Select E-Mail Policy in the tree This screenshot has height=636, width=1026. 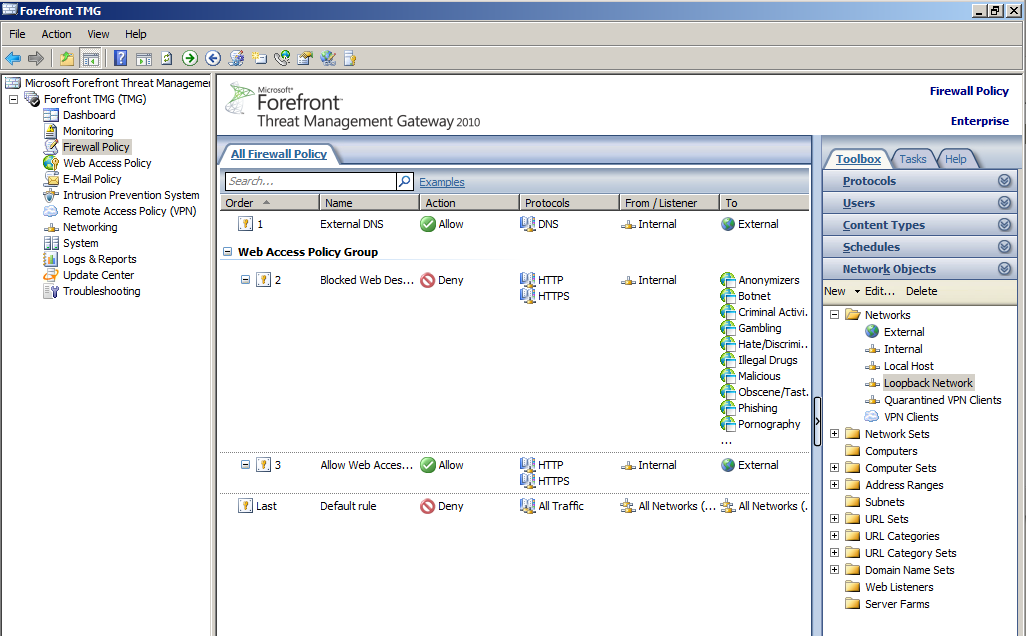point(92,179)
